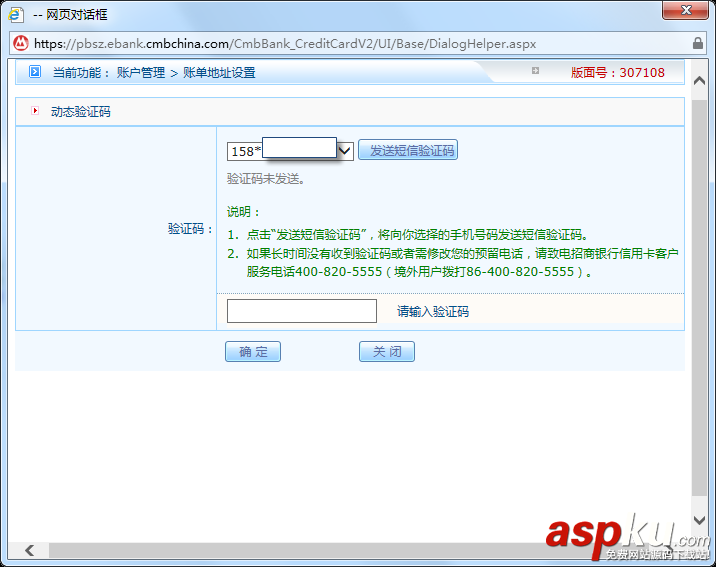716x567 pixels.
Task: Click the 账单地址设置 breadcrumb text
Action: (219, 73)
